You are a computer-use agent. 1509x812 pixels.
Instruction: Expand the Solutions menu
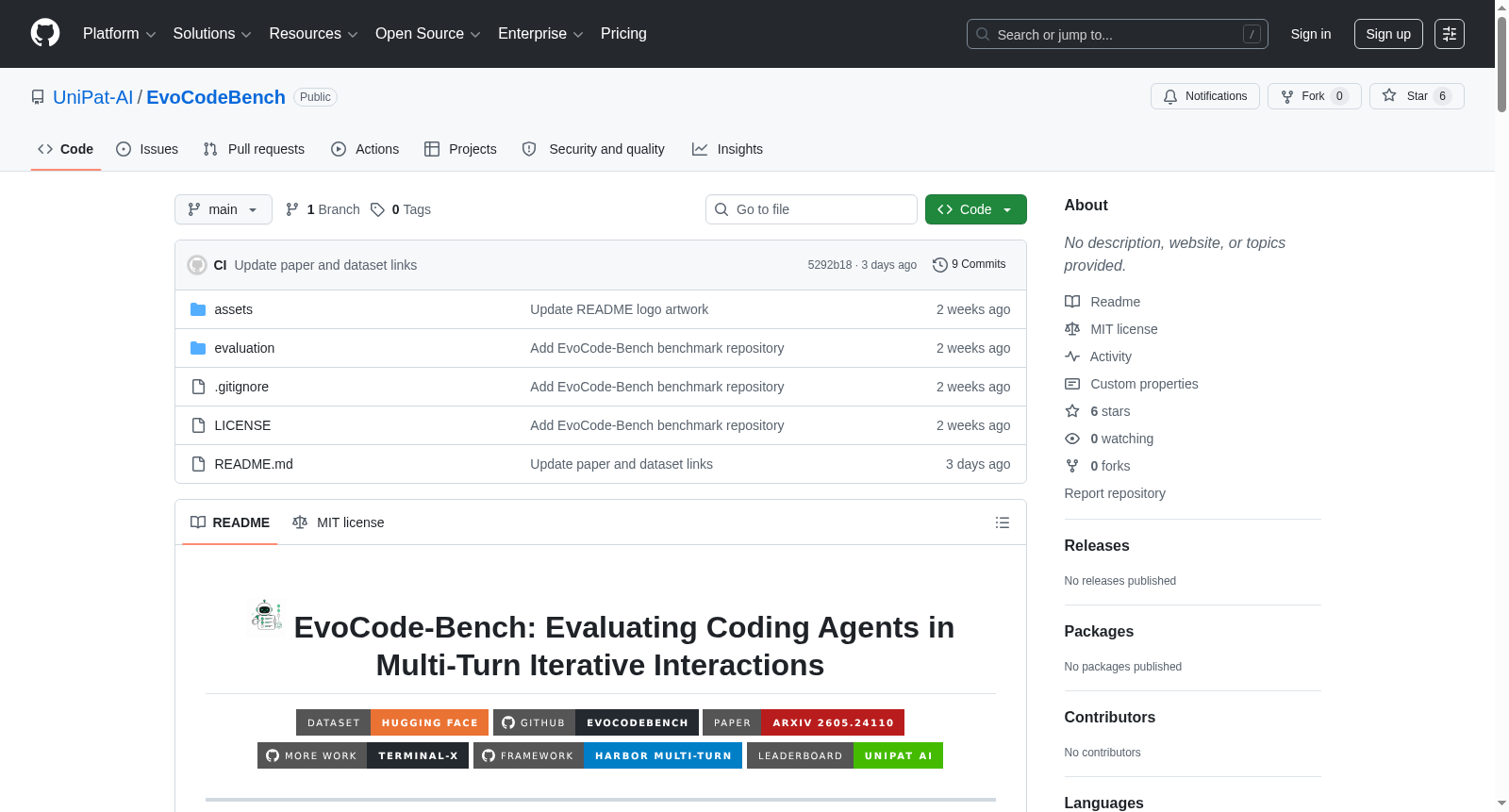tap(212, 34)
